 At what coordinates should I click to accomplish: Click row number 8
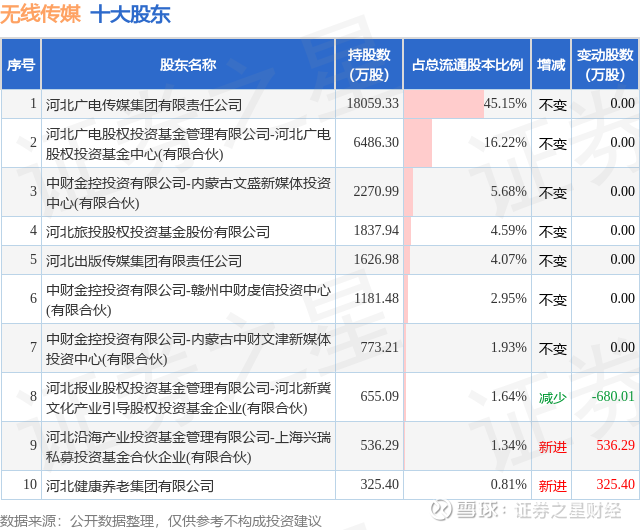pyautogui.click(x=33, y=396)
